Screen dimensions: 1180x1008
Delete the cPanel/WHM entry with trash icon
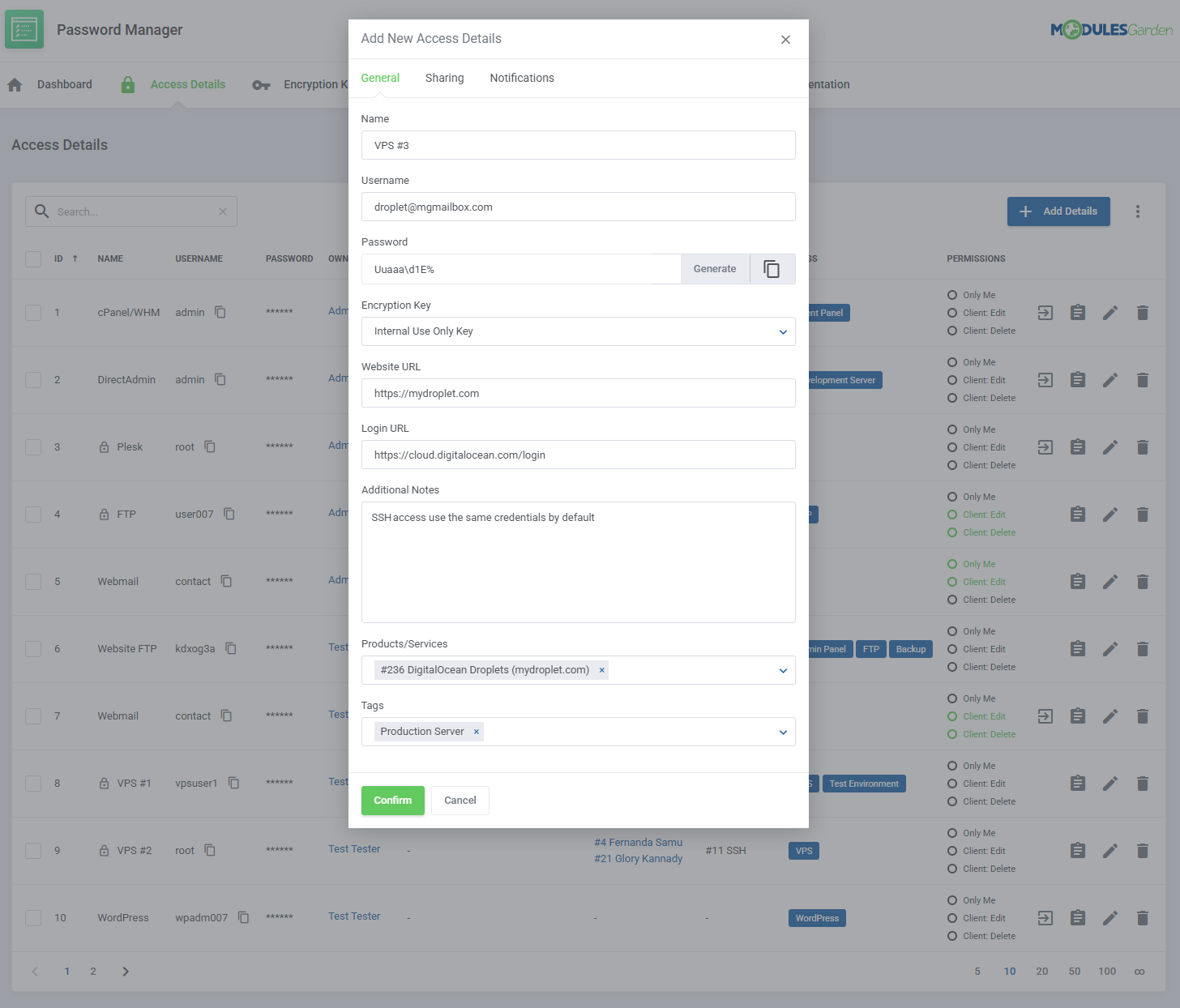coord(1142,313)
